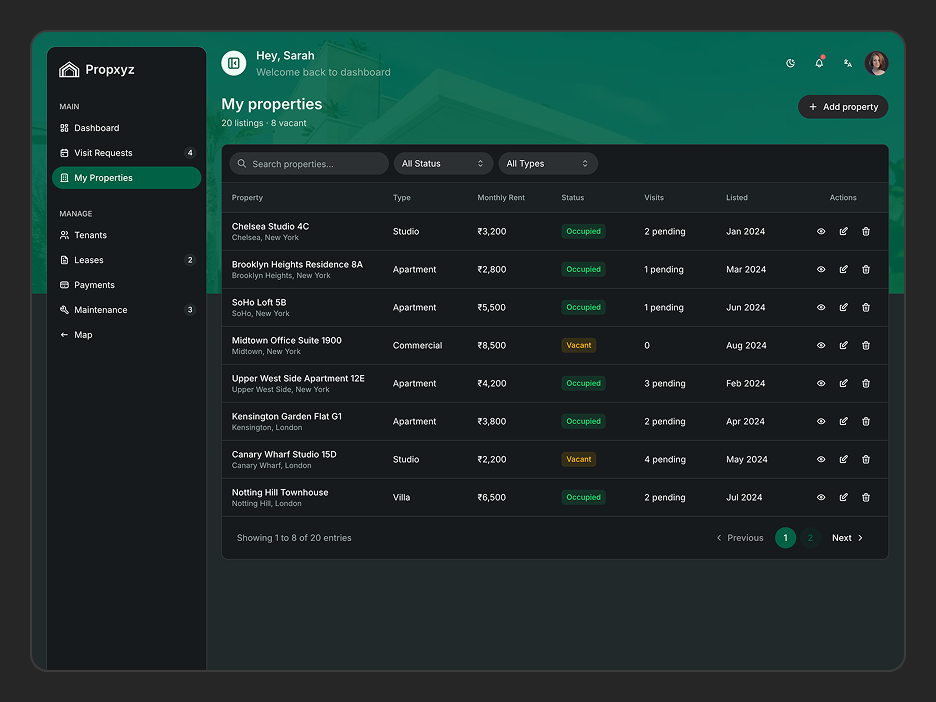The image size is (936, 702).
Task: Open the All Types dropdown
Action: (x=548, y=164)
